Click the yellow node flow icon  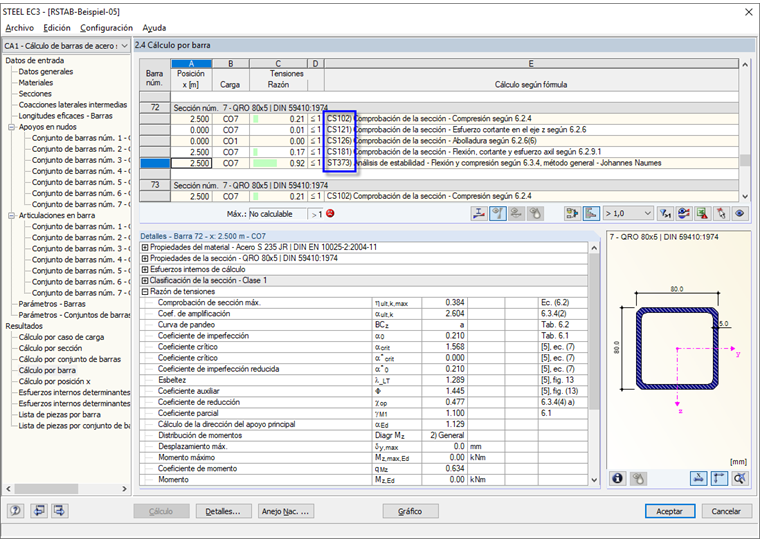click(x=572, y=213)
